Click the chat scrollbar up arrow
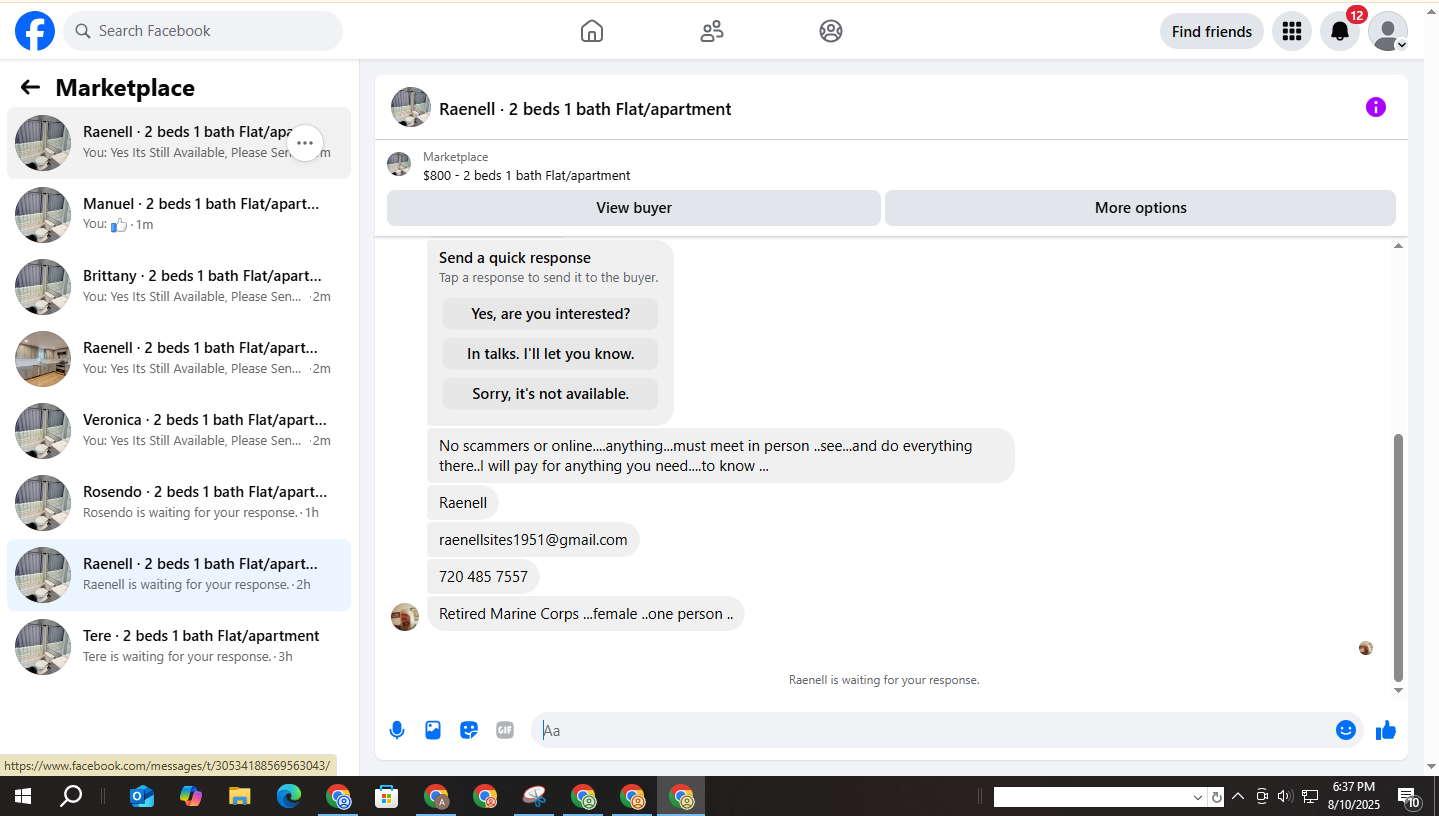Image resolution: width=1439 pixels, height=816 pixels. (1399, 246)
